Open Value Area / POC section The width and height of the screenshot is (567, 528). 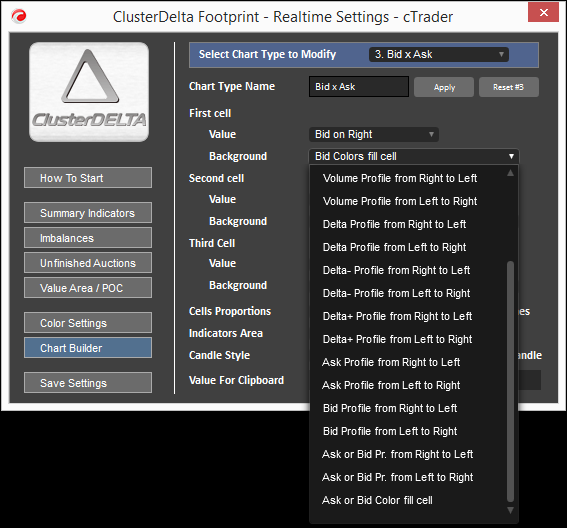click(x=88, y=288)
